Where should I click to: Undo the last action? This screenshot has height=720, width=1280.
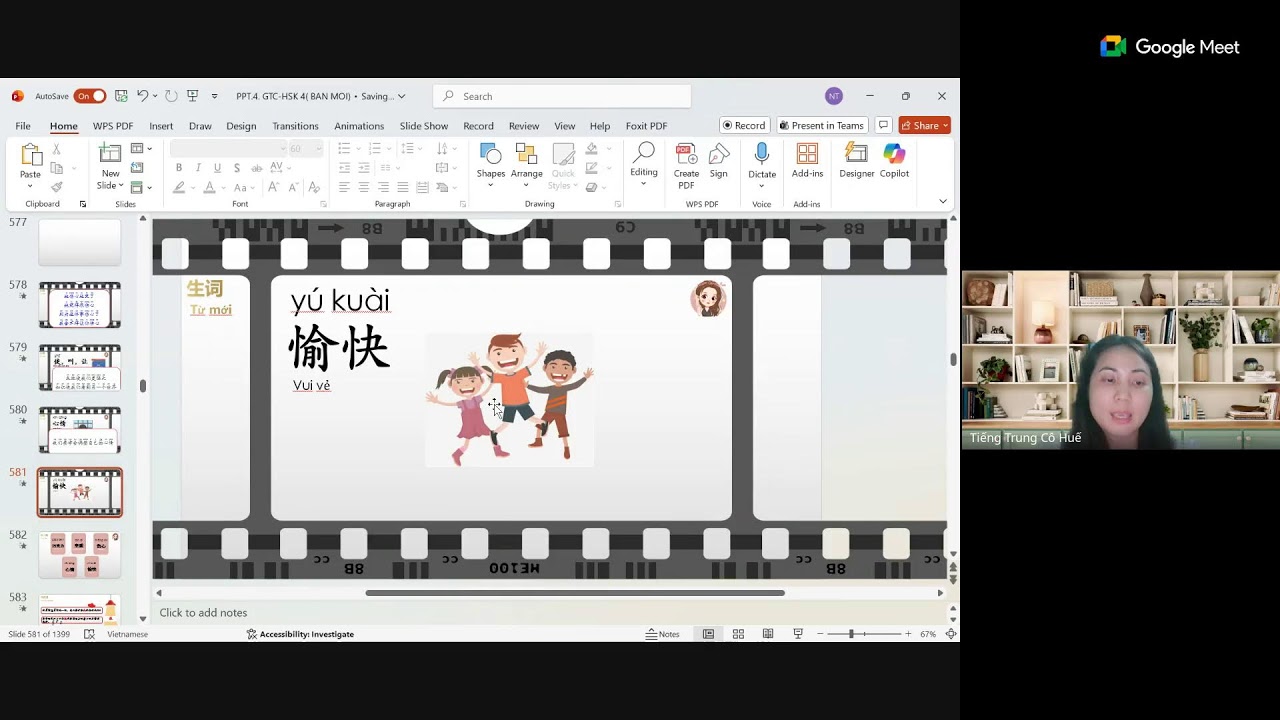coord(143,96)
